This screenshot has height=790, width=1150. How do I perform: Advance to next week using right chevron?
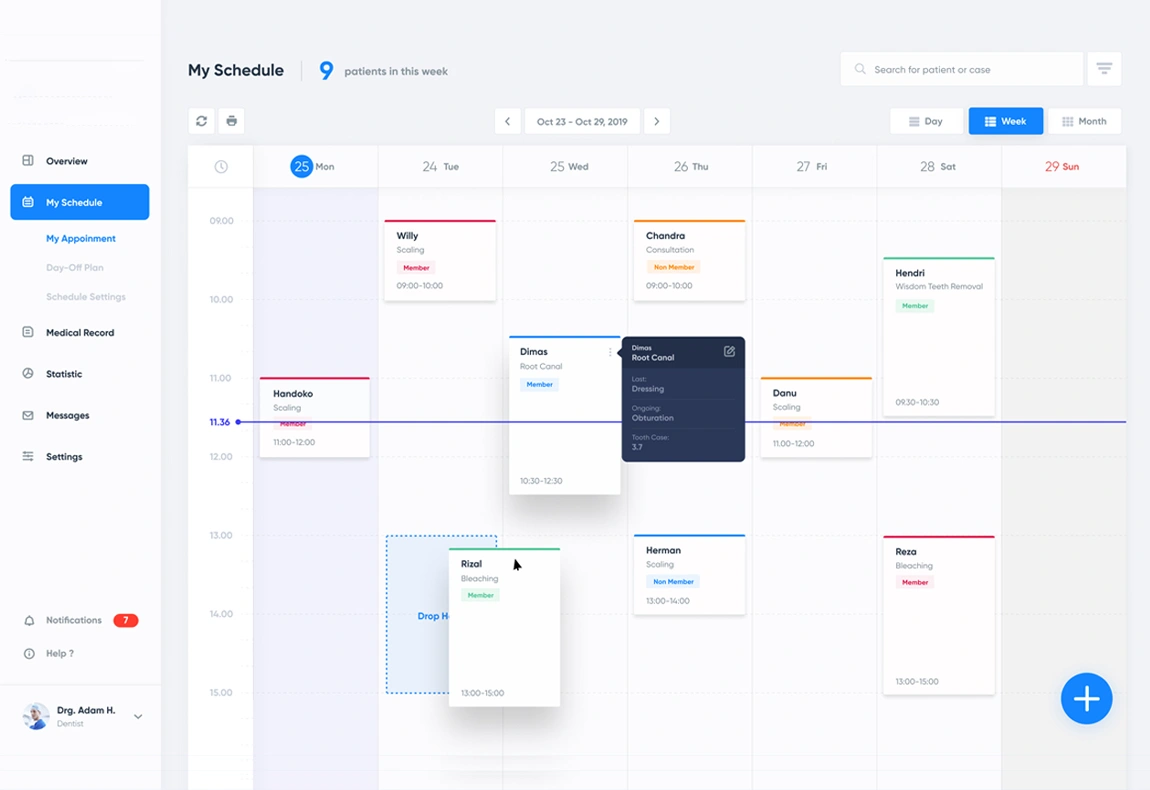tap(657, 120)
